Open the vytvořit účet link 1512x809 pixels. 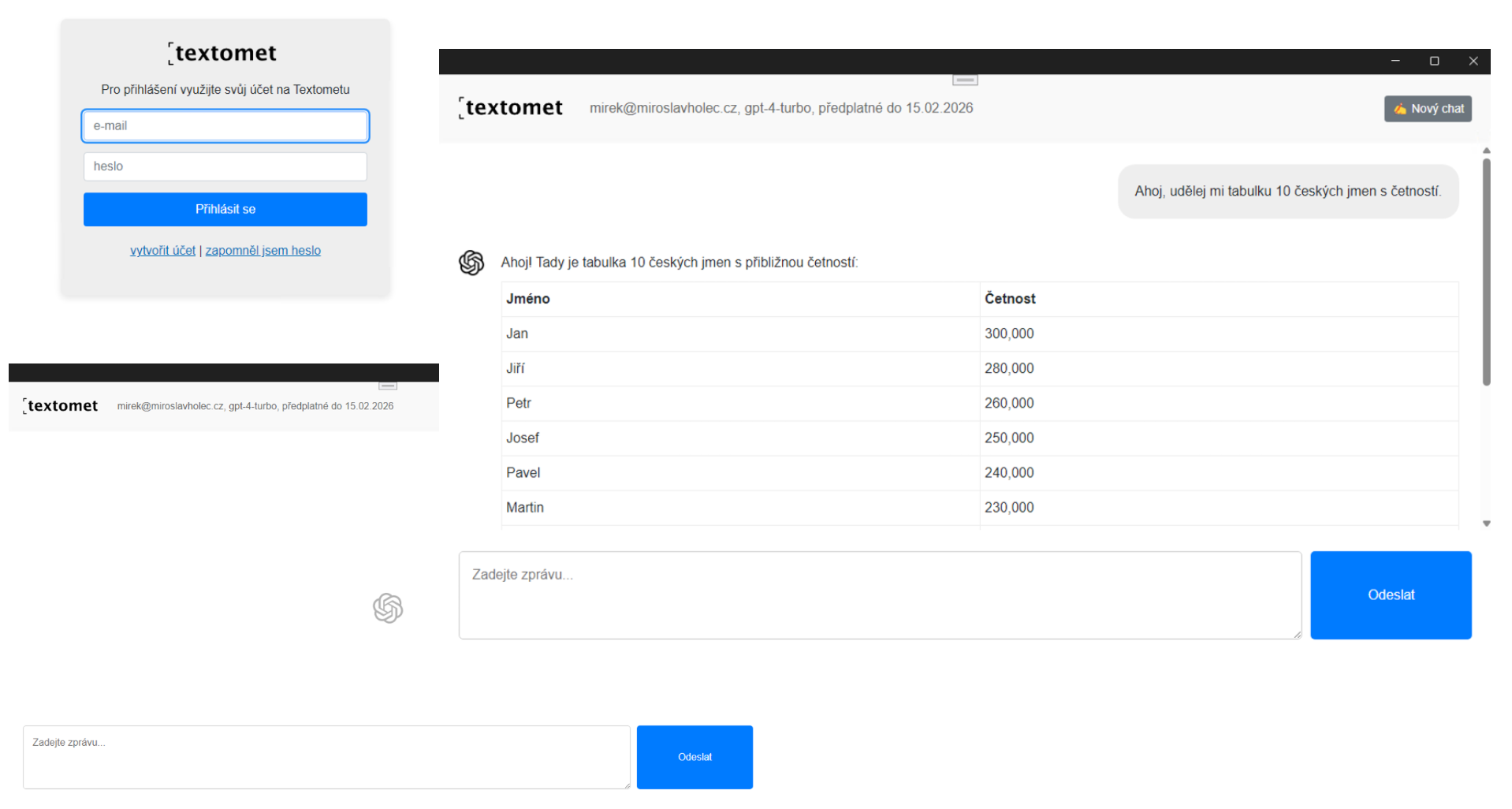tap(162, 251)
